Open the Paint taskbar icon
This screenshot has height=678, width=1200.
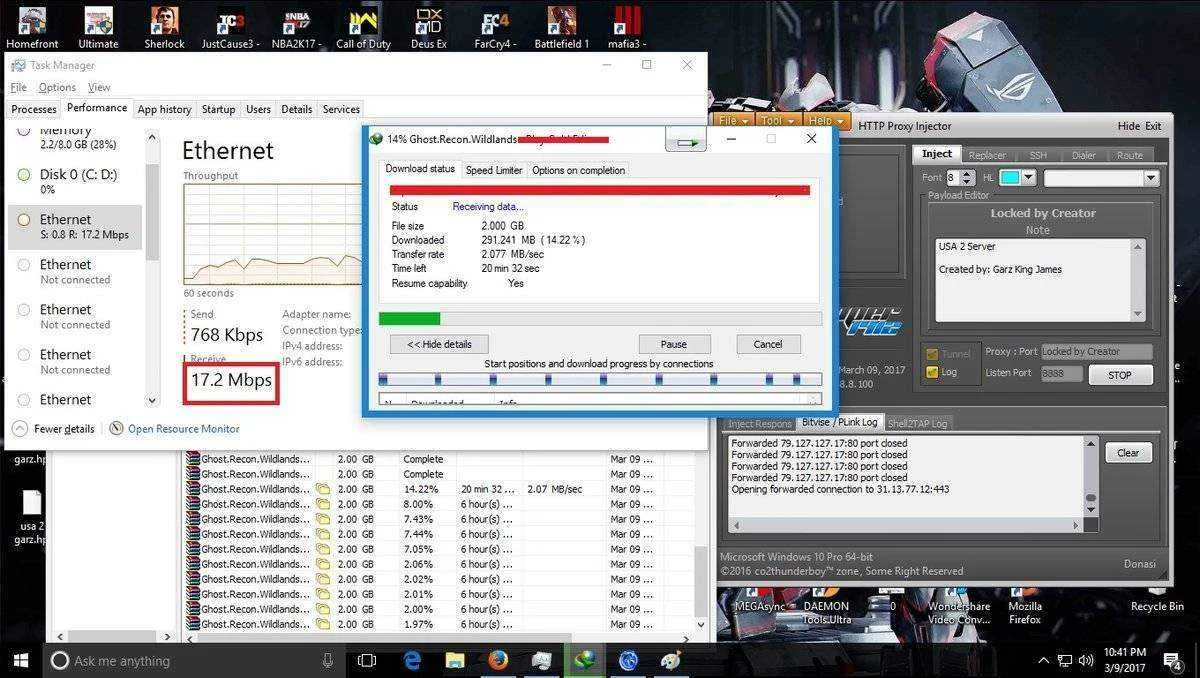[671, 660]
